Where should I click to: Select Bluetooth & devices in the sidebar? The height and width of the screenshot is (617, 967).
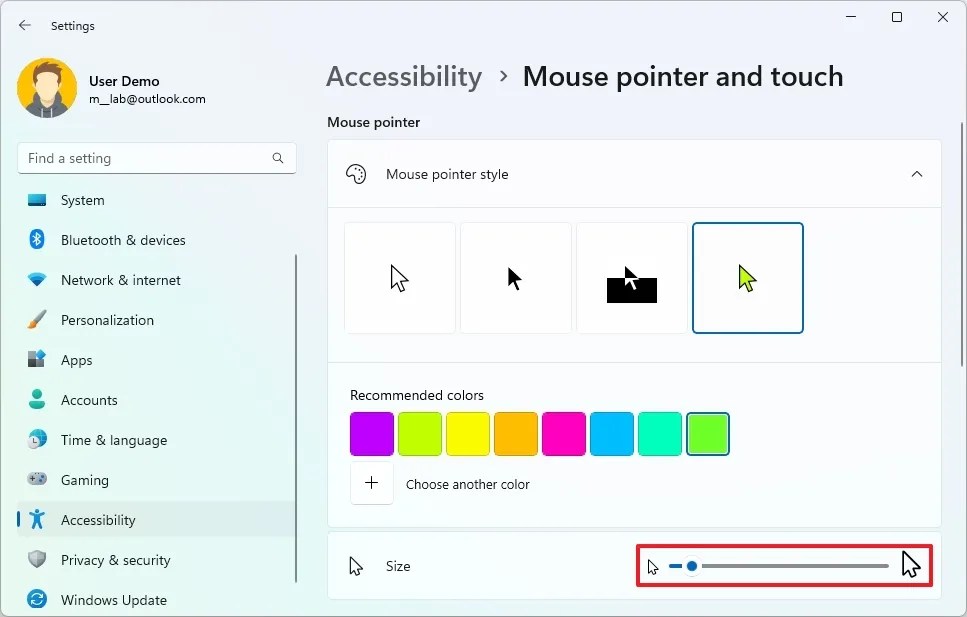pos(125,240)
